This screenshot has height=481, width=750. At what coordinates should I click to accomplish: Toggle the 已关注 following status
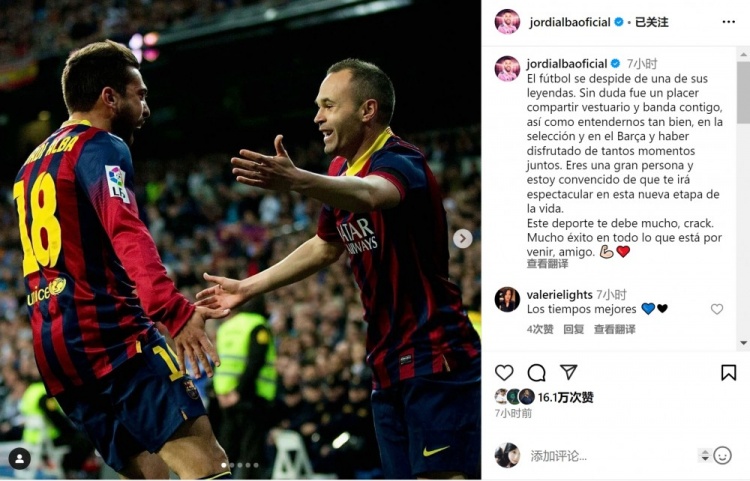coord(651,22)
